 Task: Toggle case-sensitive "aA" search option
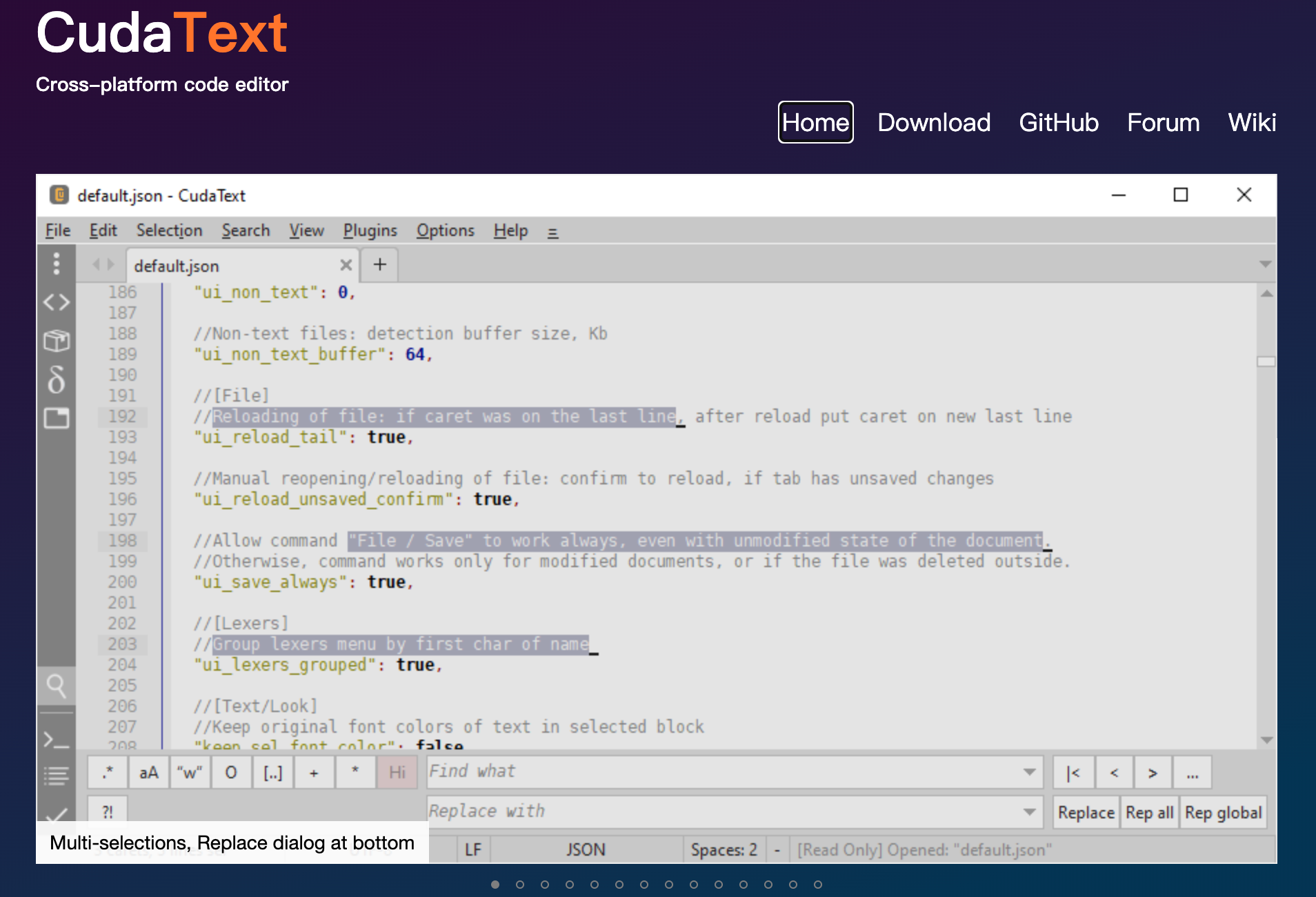click(x=149, y=772)
